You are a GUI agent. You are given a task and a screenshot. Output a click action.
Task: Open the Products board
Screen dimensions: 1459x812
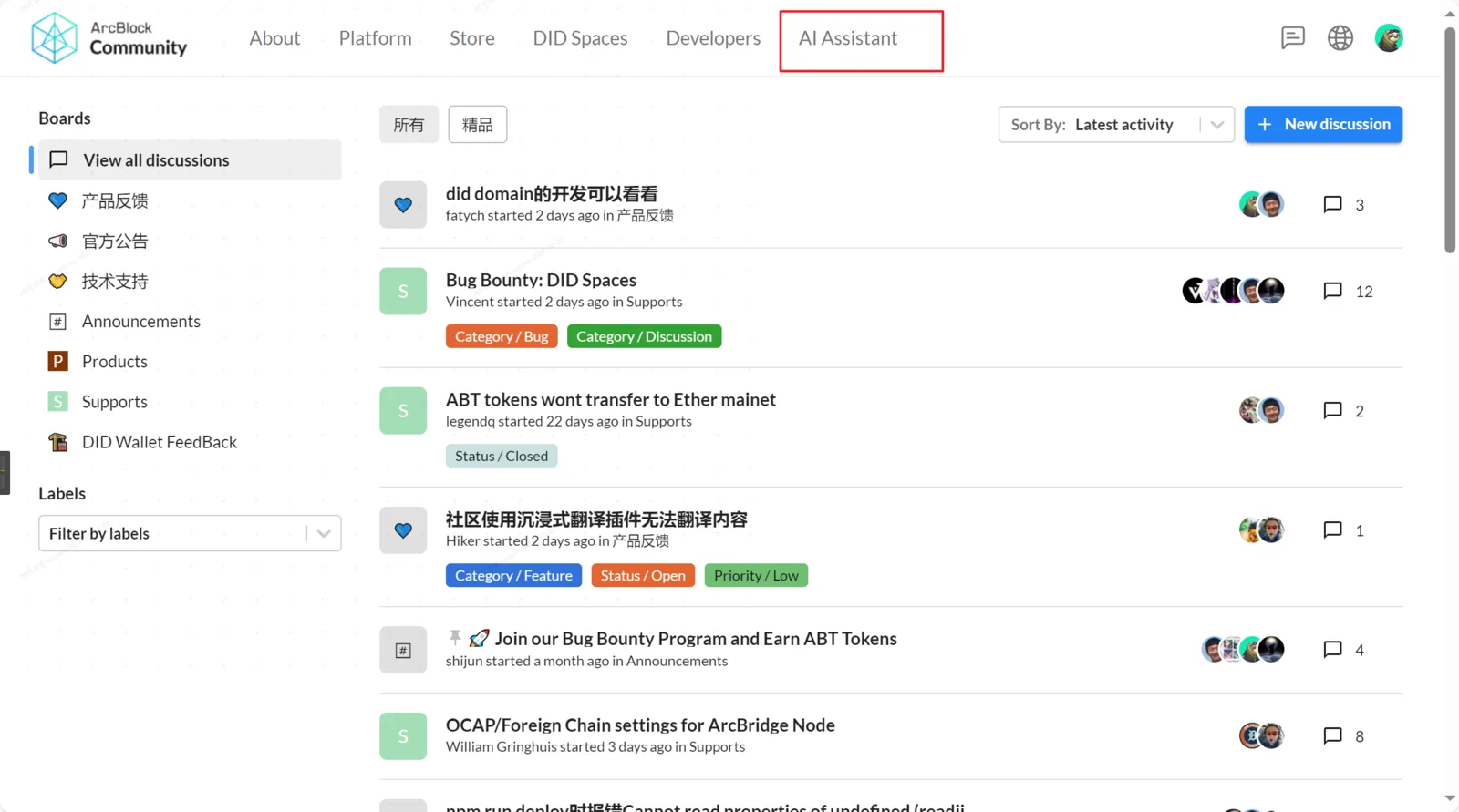(115, 362)
